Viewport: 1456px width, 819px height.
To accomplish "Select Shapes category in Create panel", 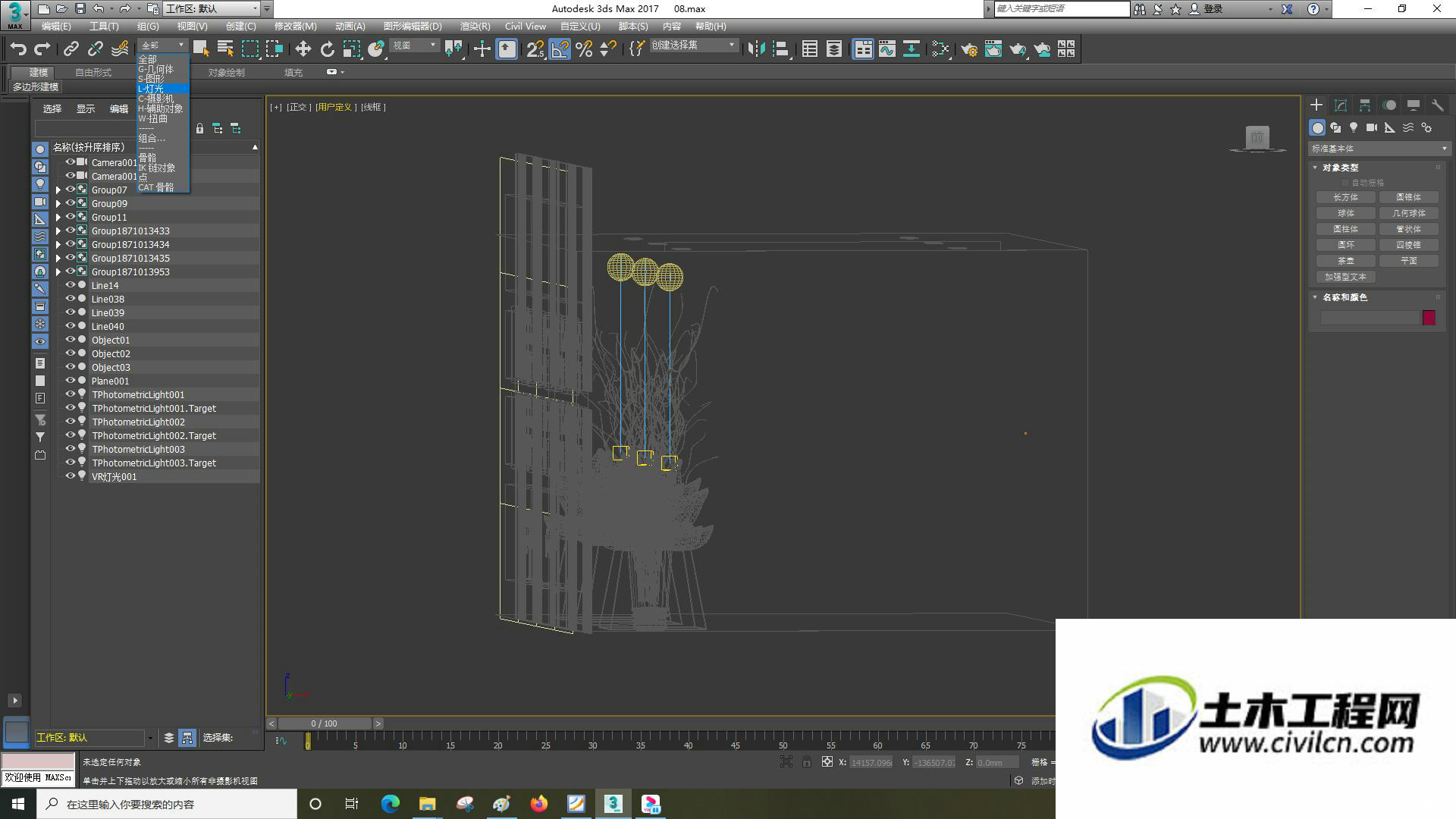I will 1335,128.
